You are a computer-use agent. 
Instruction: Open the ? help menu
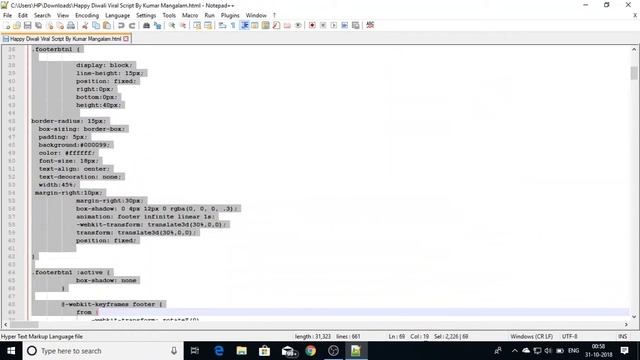point(274,15)
